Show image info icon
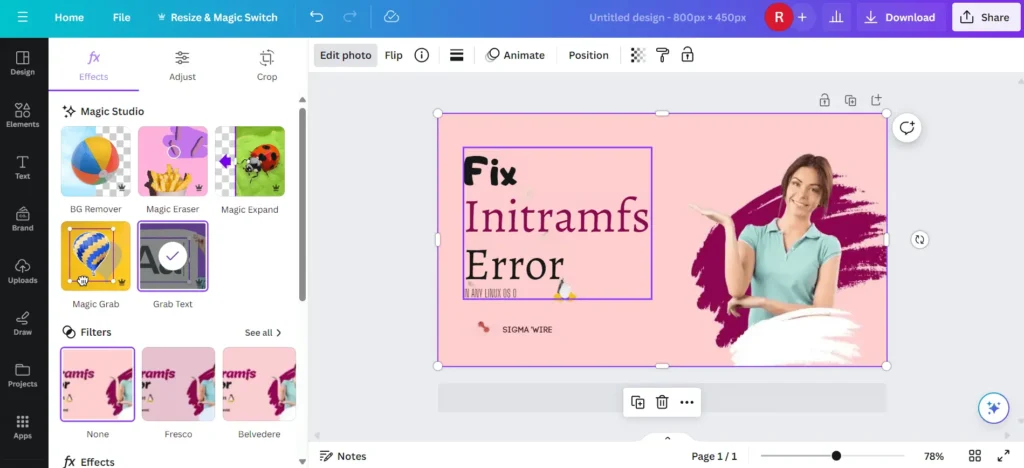The image size is (1024, 468). coord(422,55)
